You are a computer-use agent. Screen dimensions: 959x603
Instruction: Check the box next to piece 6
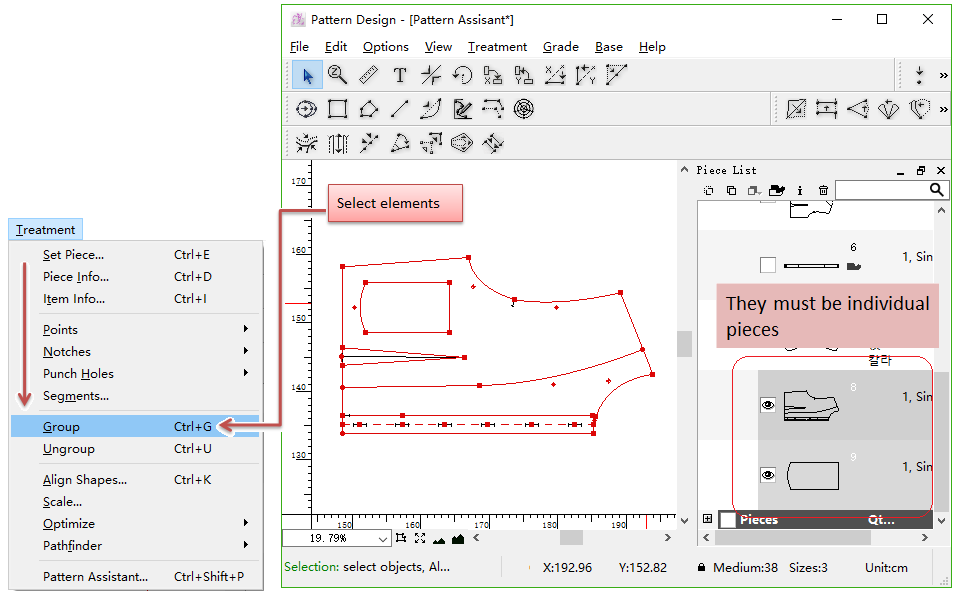pyautogui.click(x=768, y=265)
